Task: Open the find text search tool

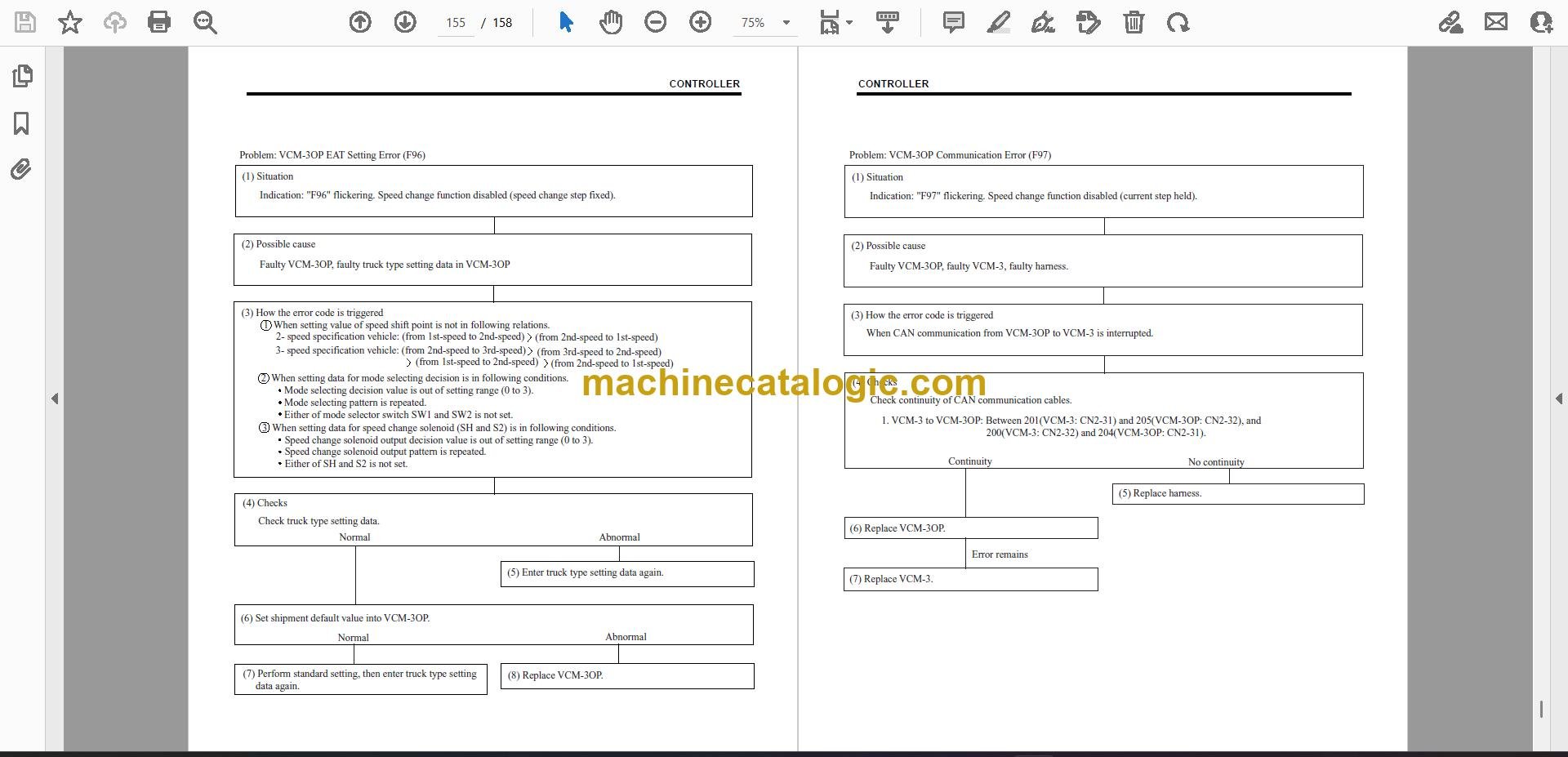Action: [x=205, y=22]
